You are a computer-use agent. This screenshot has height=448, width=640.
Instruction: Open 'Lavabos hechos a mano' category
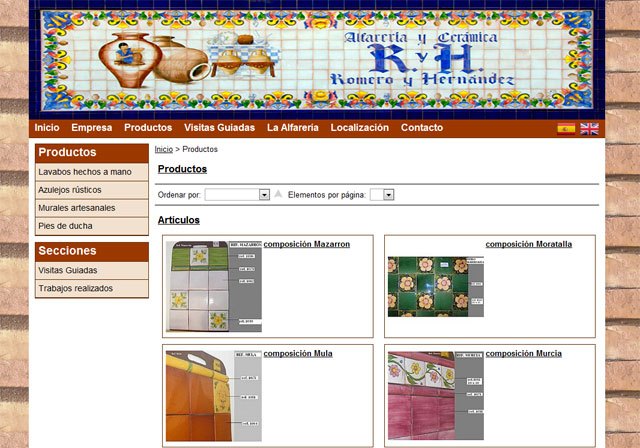tap(85, 172)
